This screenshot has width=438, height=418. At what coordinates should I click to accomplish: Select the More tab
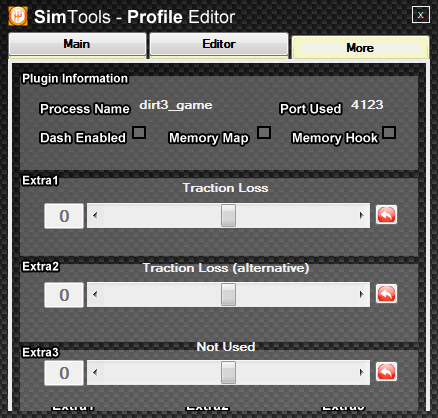(x=360, y=48)
